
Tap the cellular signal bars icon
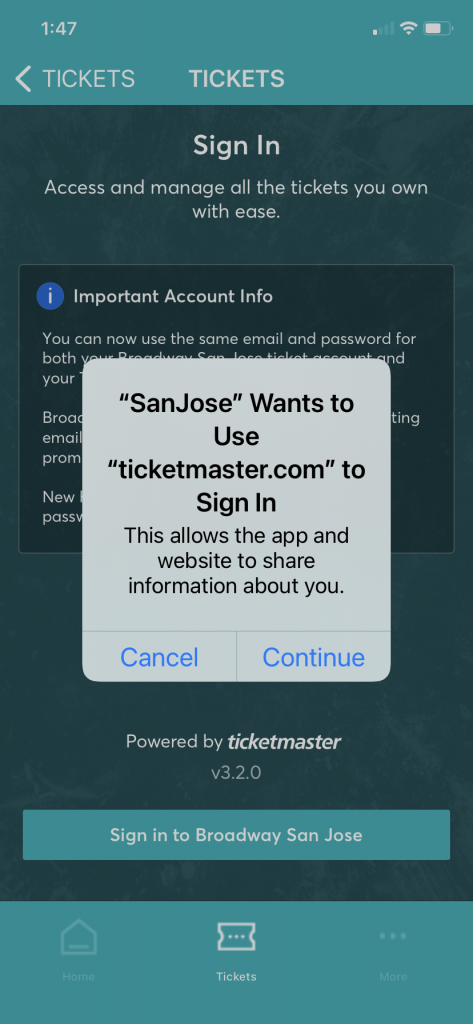383,29
